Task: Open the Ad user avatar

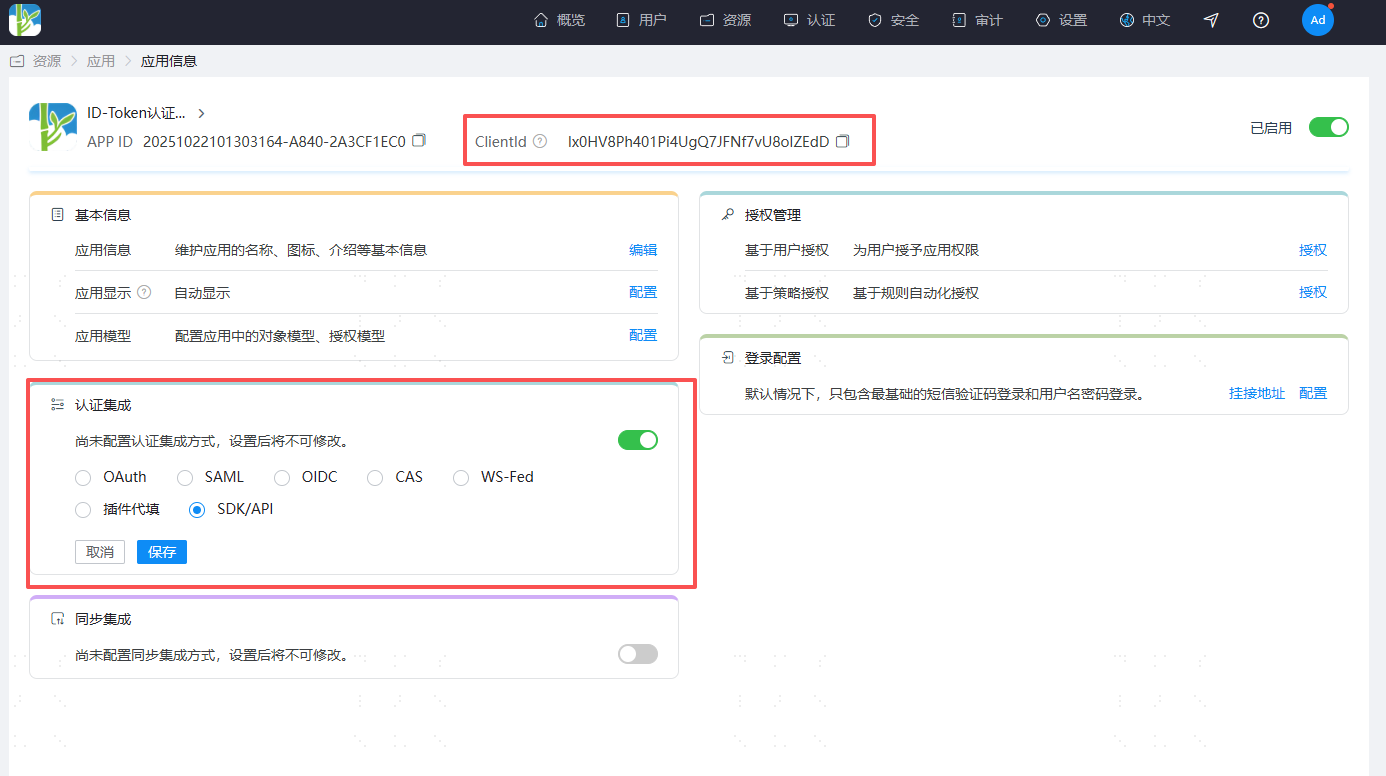Action: [x=1317, y=20]
